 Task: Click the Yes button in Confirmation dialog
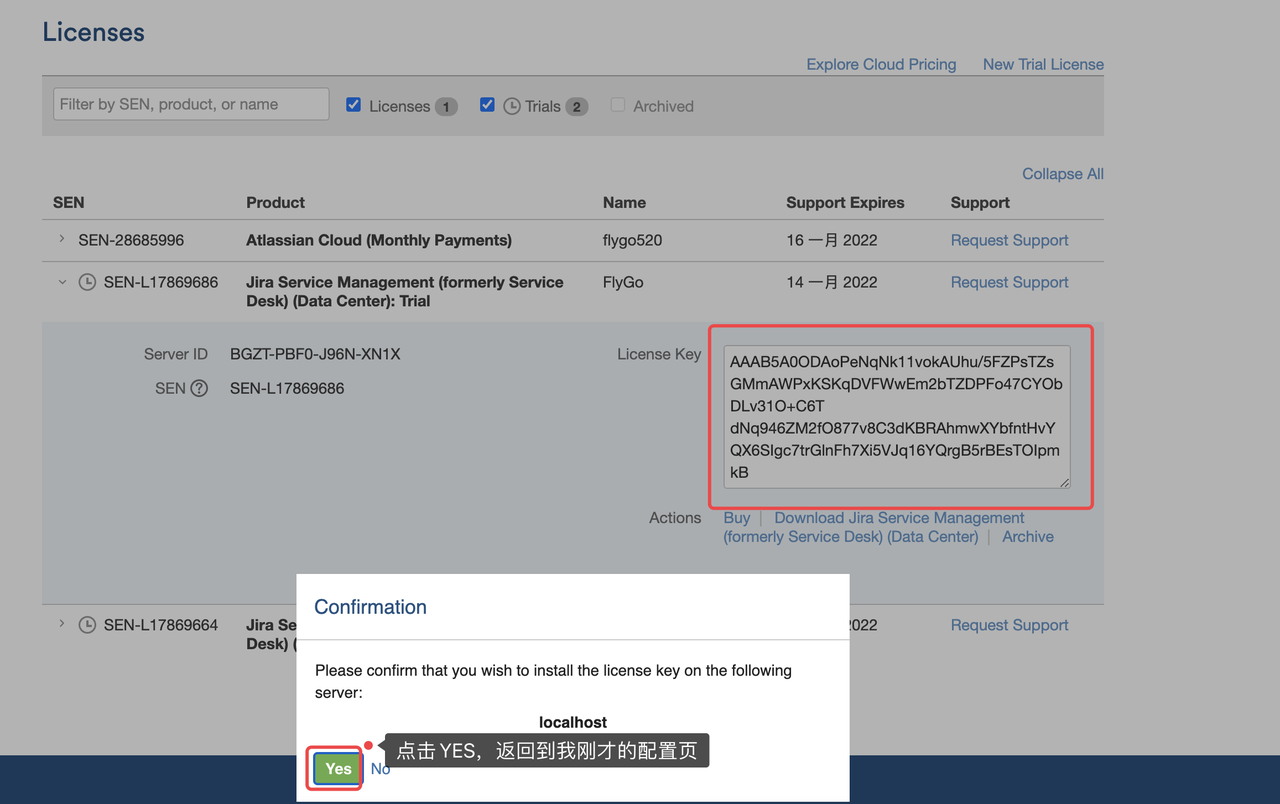tap(338, 768)
